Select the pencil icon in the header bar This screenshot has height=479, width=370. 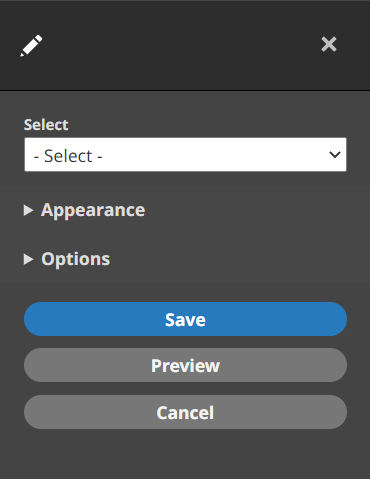(x=31, y=45)
